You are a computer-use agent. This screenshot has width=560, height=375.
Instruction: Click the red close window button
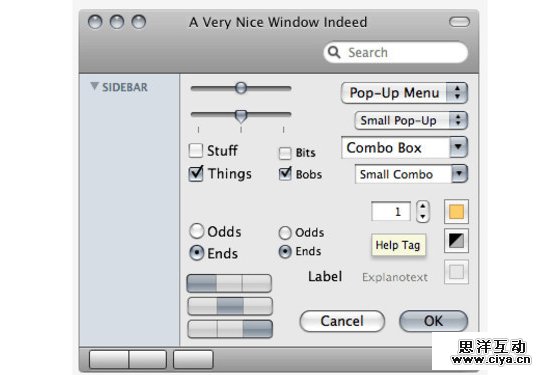(95, 22)
